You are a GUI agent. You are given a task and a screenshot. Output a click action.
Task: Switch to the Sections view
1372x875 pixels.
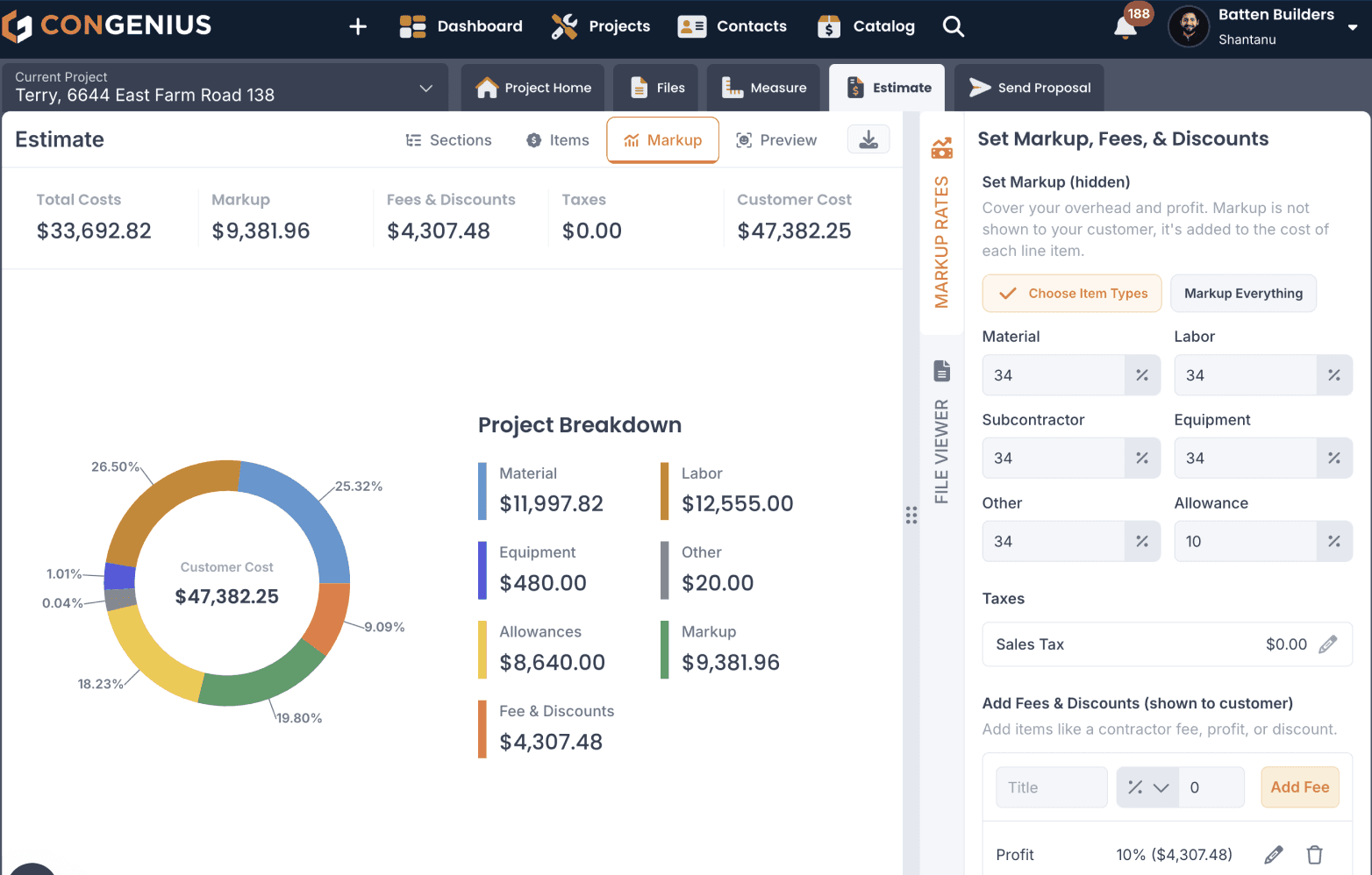tap(448, 140)
